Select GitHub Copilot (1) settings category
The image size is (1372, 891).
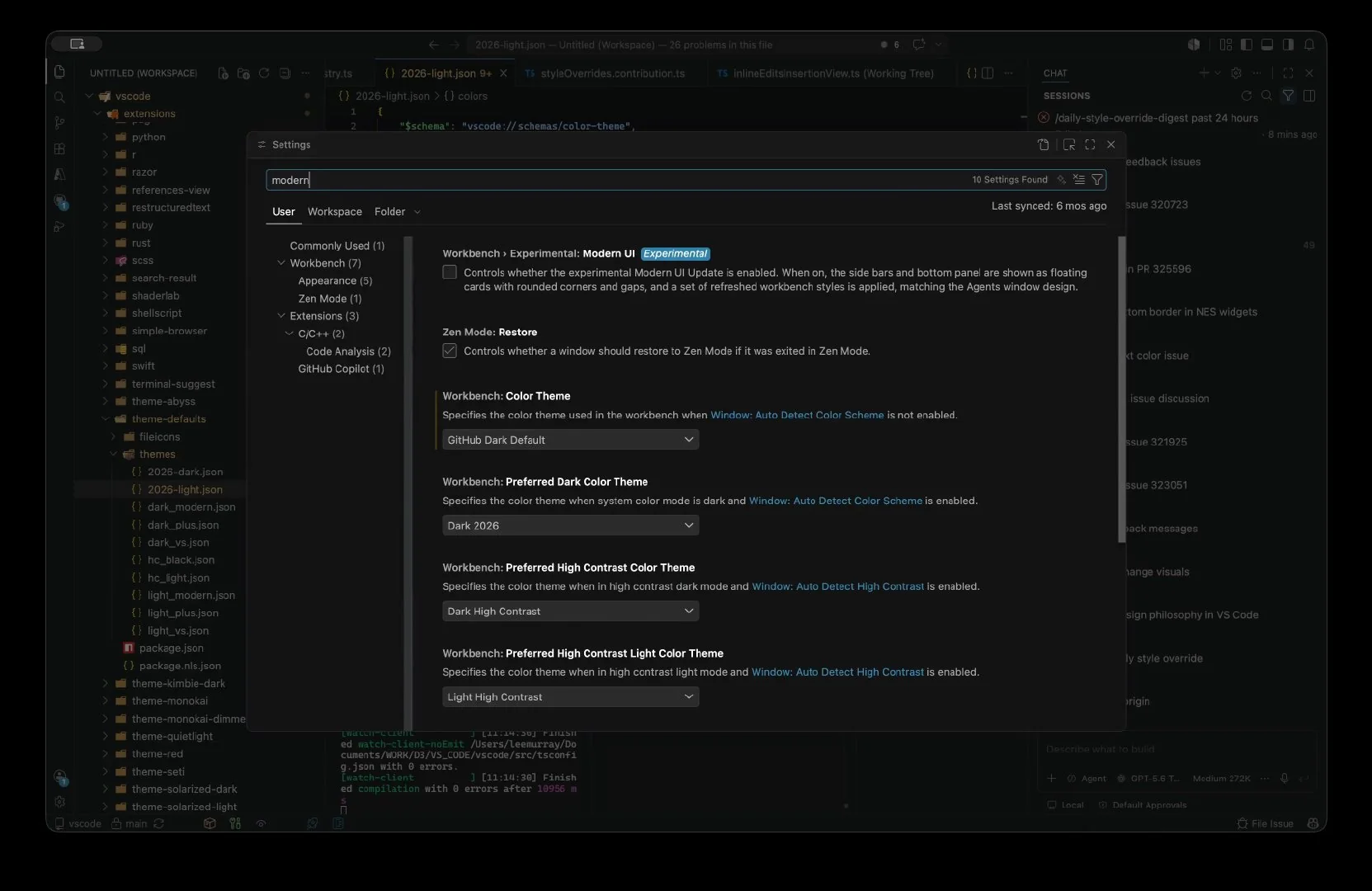341,369
